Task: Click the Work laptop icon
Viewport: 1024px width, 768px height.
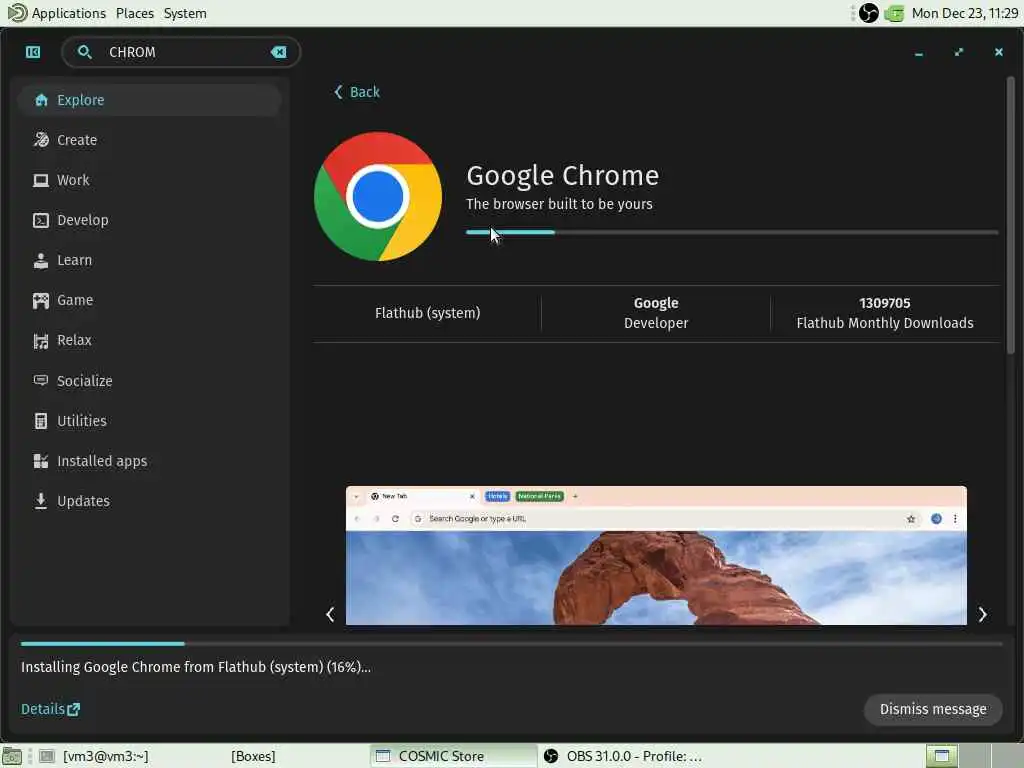Action: click(40, 180)
